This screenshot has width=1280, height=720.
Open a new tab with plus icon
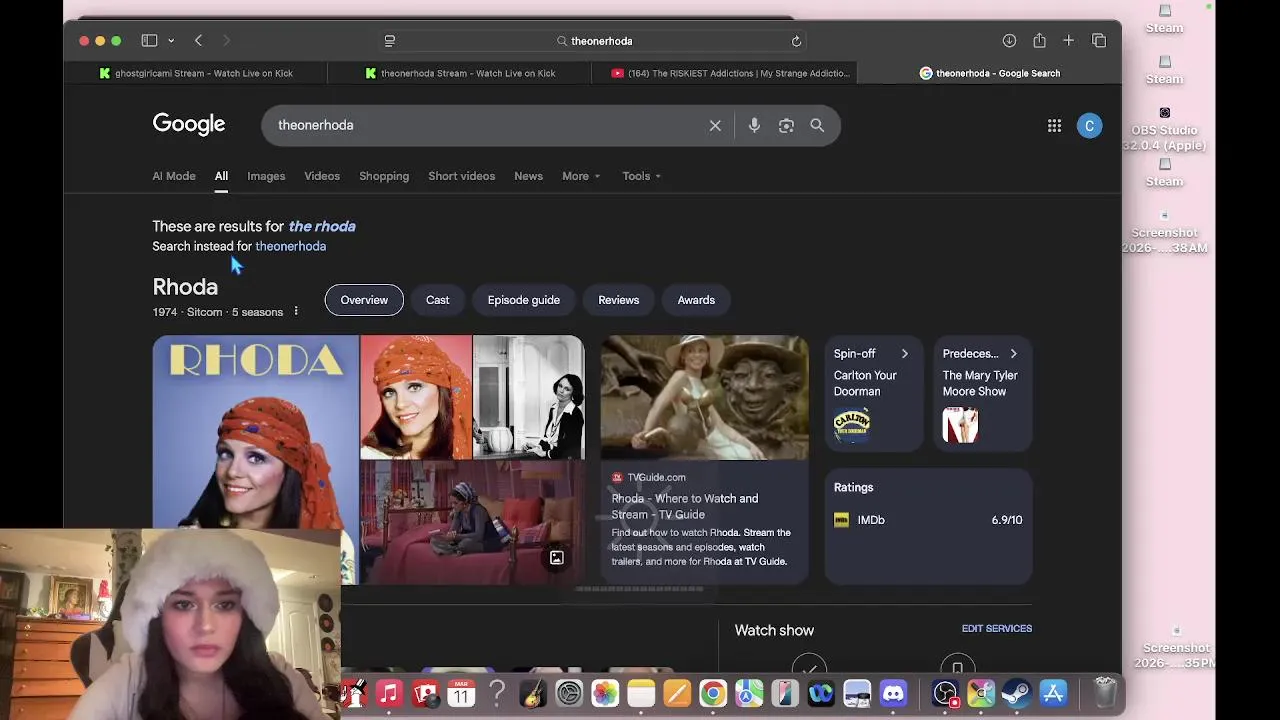[x=1068, y=41]
